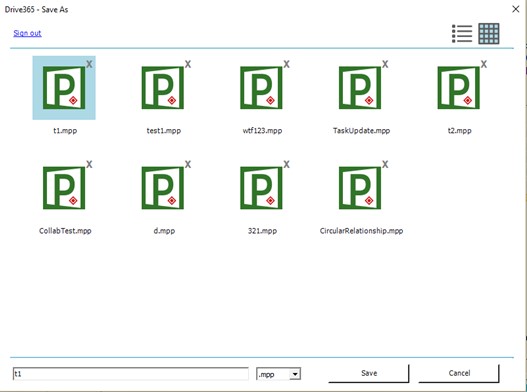Image resolution: width=527 pixels, height=392 pixels.
Task: Click the TaskUpdate.mpp file name label
Action: (361, 130)
